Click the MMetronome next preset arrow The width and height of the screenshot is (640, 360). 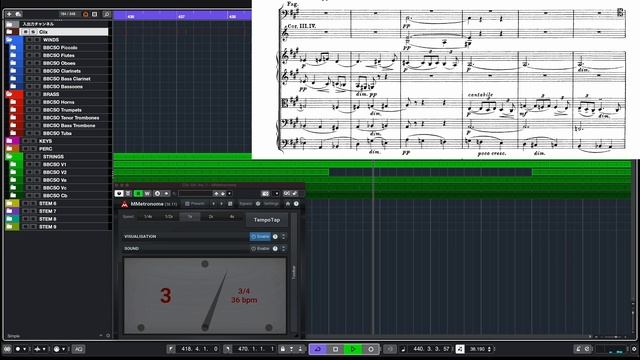point(222,204)
